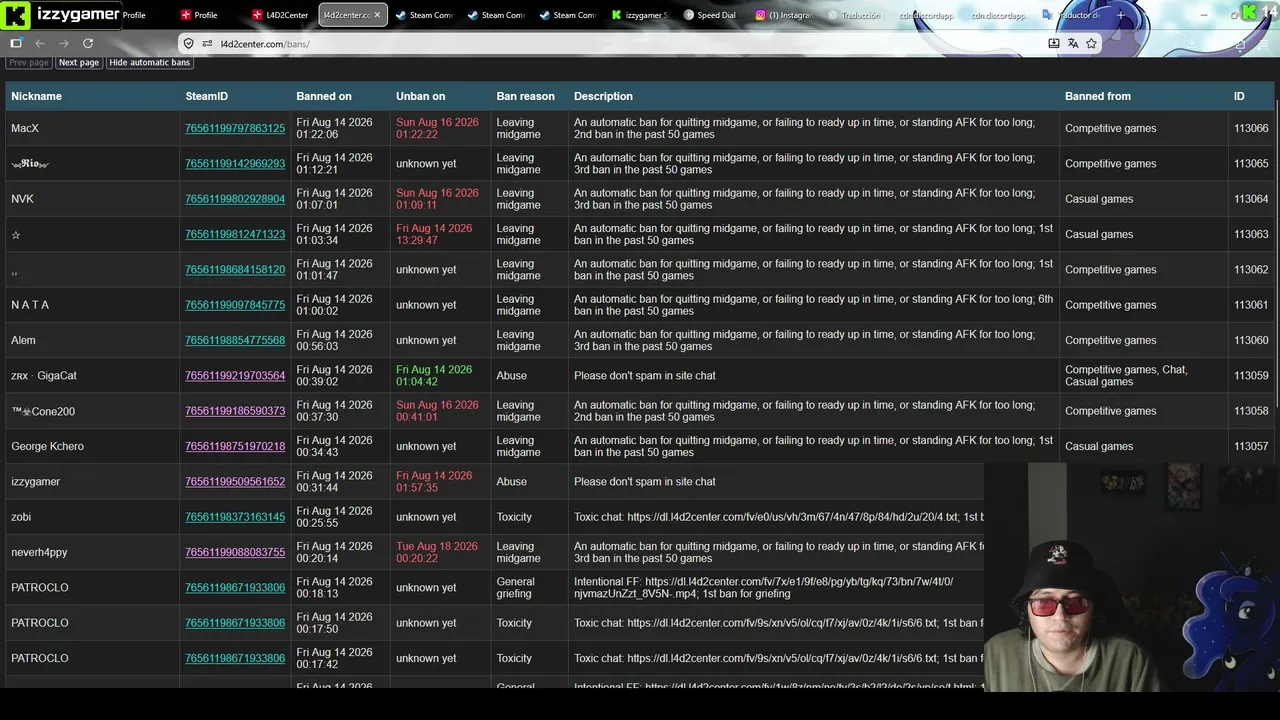
Task: Close the active l4d2center.com tab
Action: (x=377, y=15)
